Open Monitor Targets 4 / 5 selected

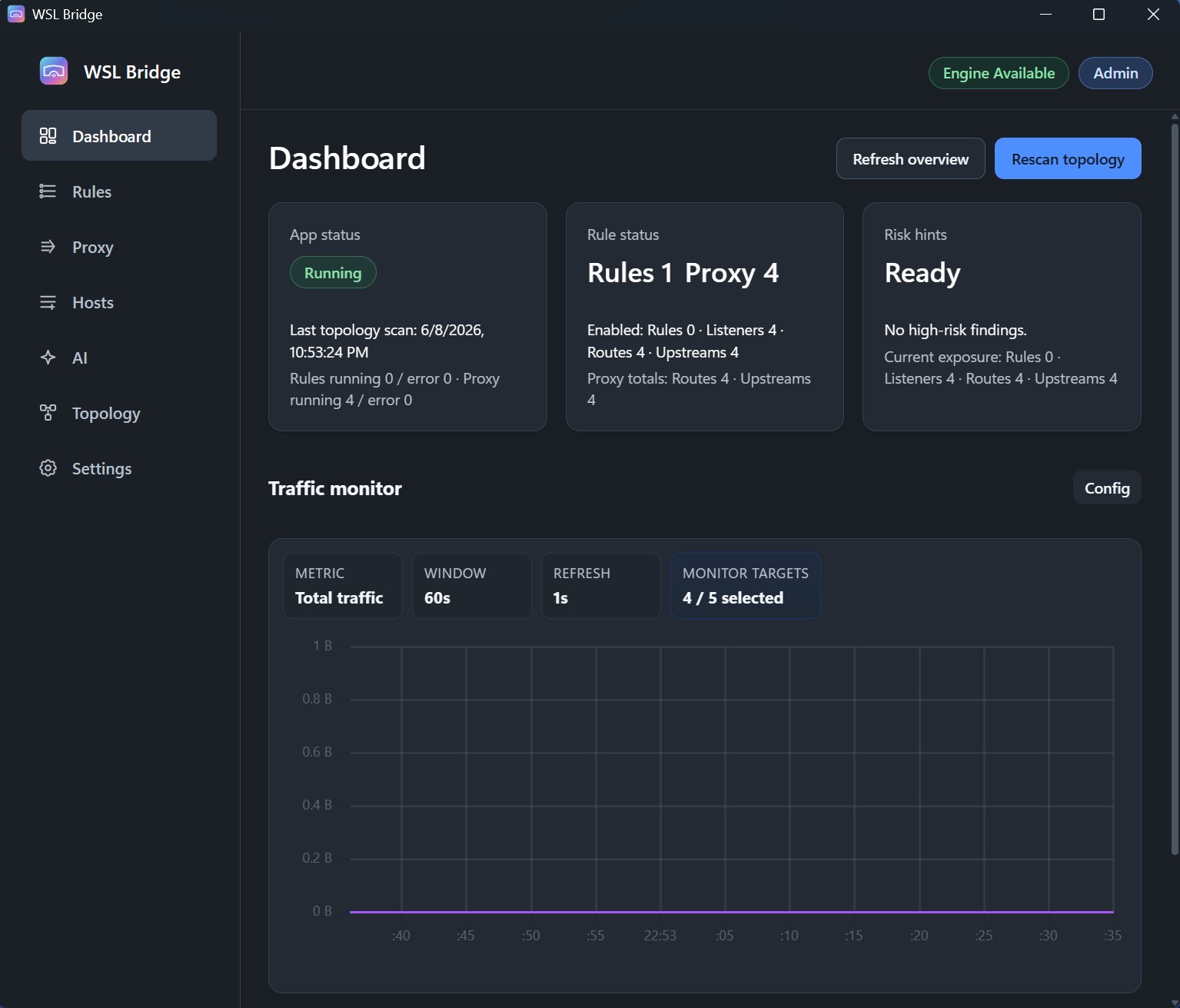click(746, 586)
